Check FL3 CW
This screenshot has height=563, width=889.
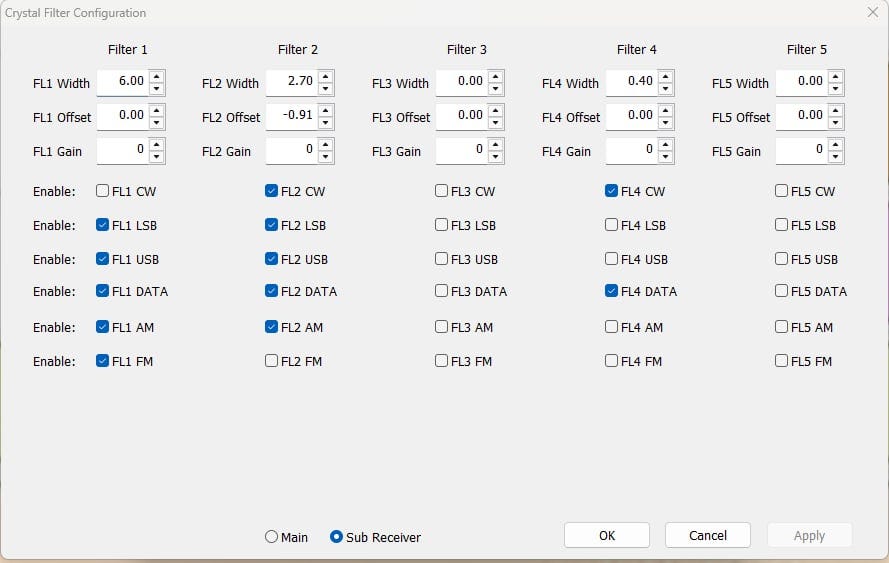click(441, 191)
